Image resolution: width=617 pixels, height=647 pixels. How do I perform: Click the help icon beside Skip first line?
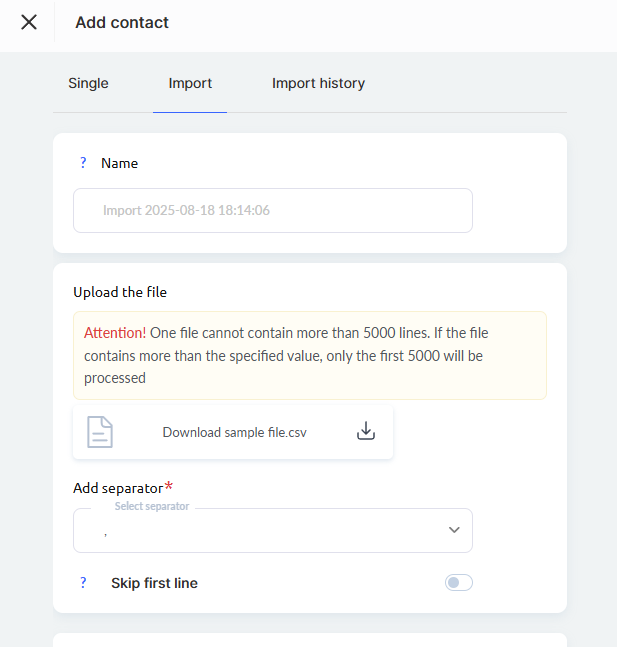[x=83, y=583]
